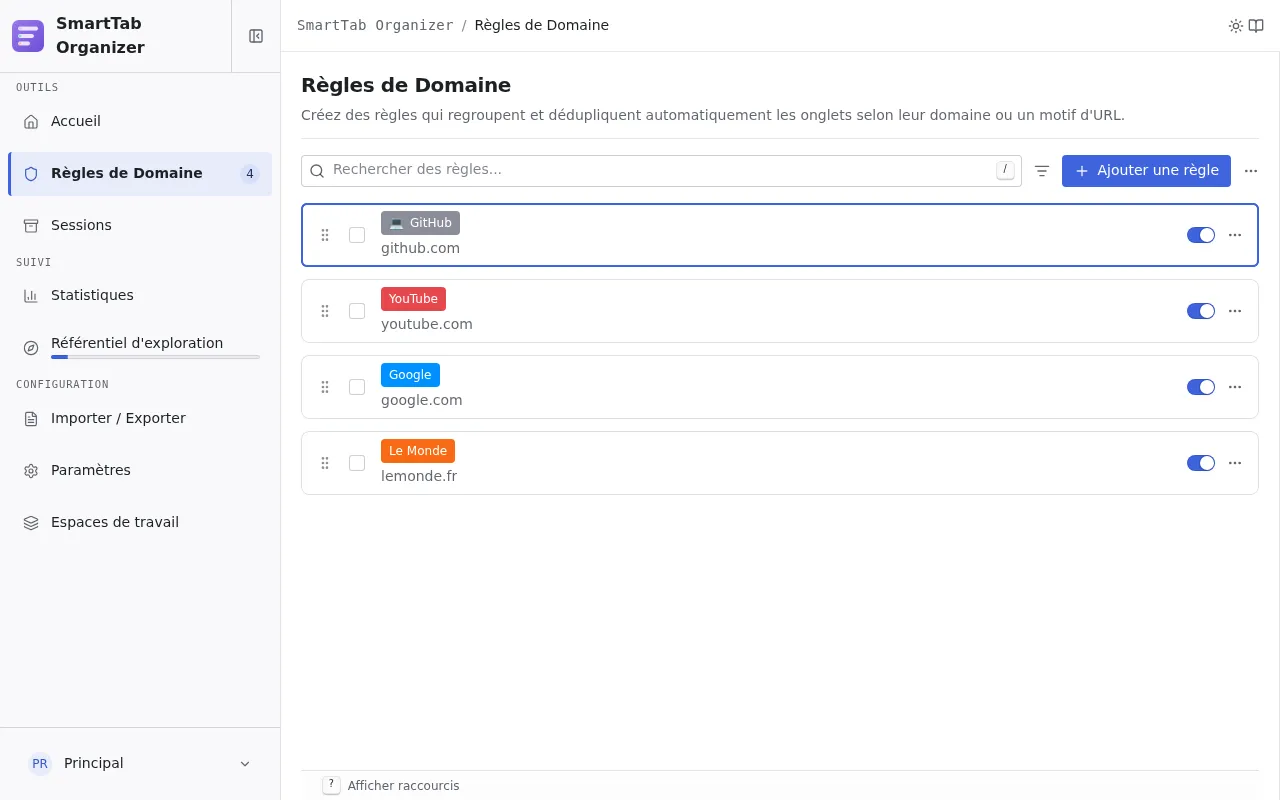Click the youtube.com domain text
The image size is (1280, 800).
(x=427, y=324)
